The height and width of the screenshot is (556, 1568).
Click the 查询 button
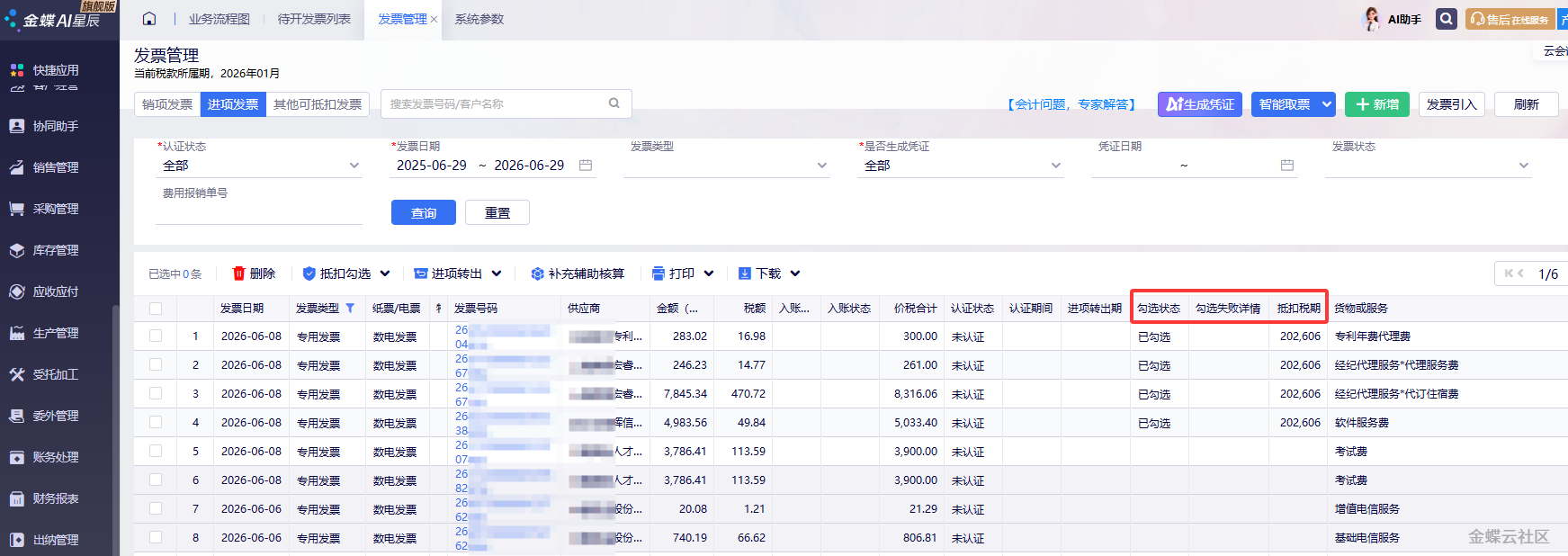[x=424, y=212]
